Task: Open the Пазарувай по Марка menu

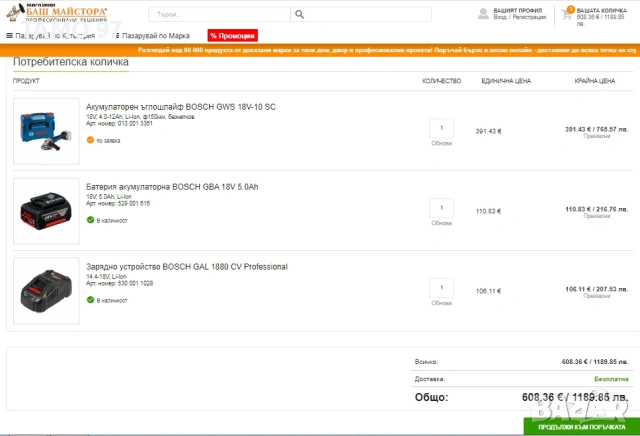Action: tap(156, 35)
